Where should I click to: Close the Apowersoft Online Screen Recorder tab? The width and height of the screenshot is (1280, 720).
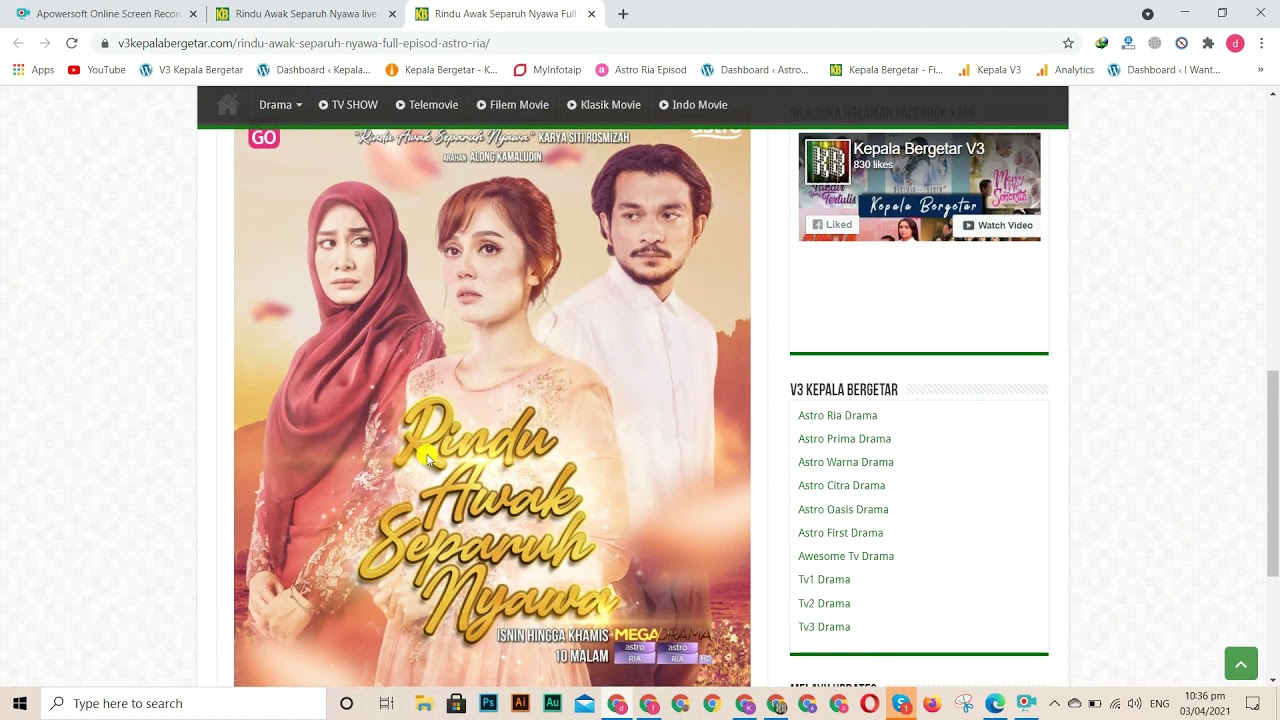194,14
